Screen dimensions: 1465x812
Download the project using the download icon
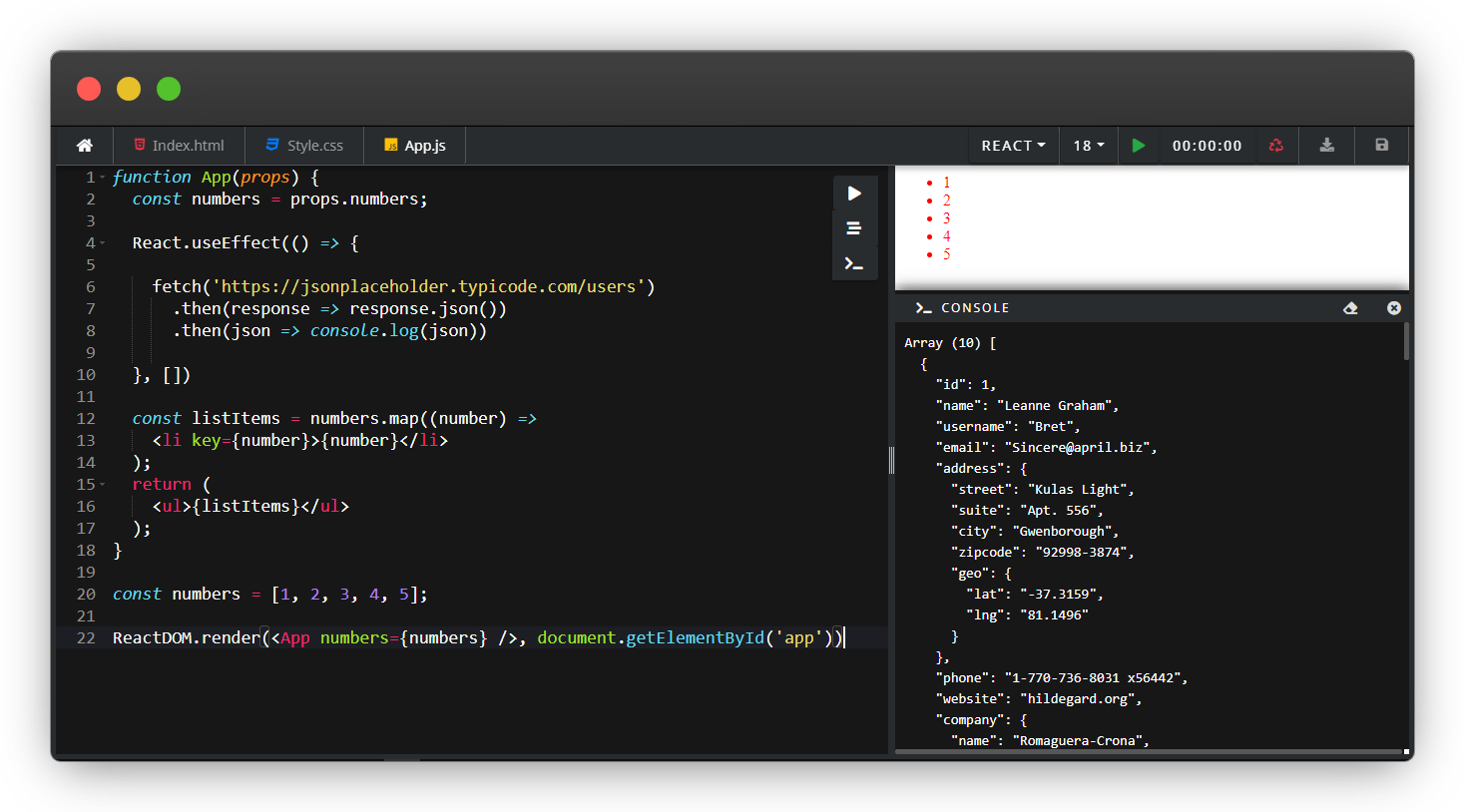pyautogui.click(x=1327, y=146)
